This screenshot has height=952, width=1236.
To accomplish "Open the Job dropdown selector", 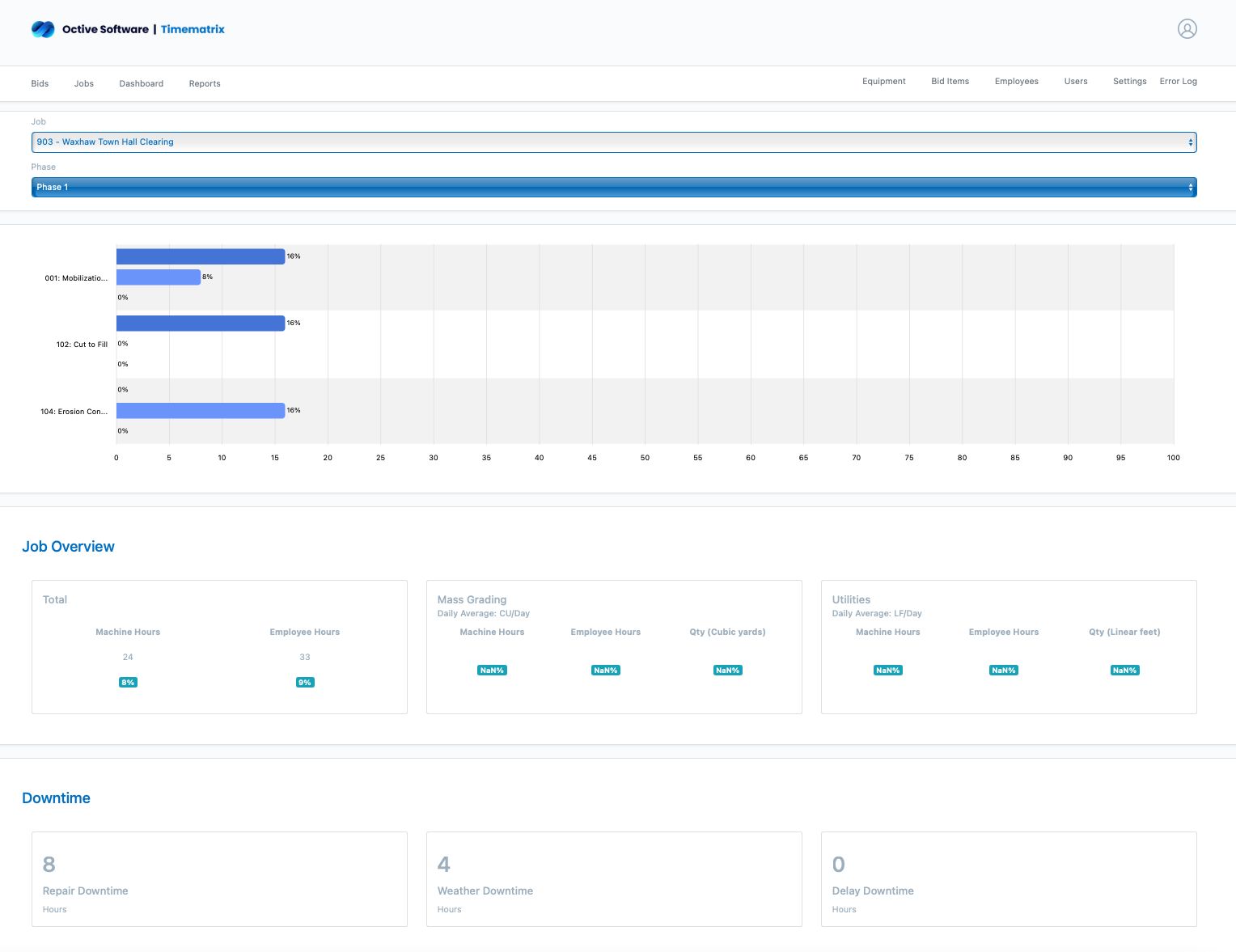I will click(613, 142).
